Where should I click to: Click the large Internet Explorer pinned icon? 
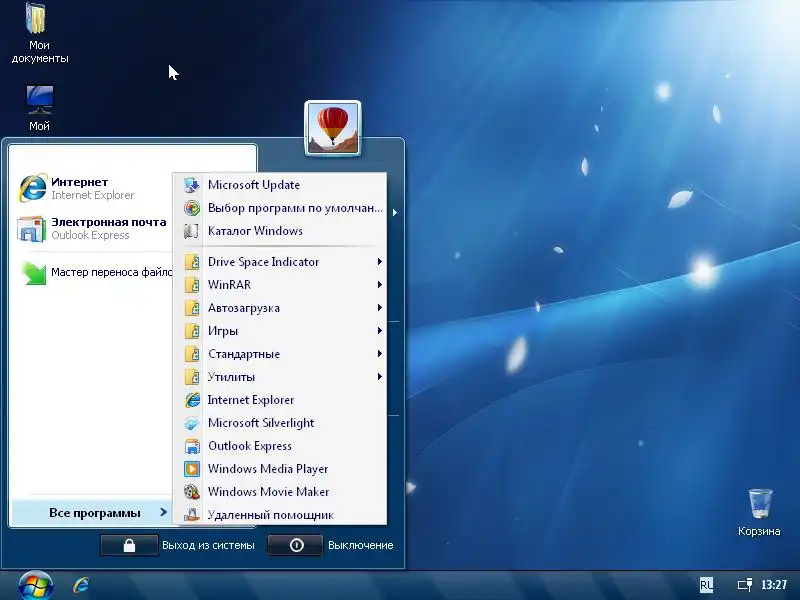coord(33,188)
